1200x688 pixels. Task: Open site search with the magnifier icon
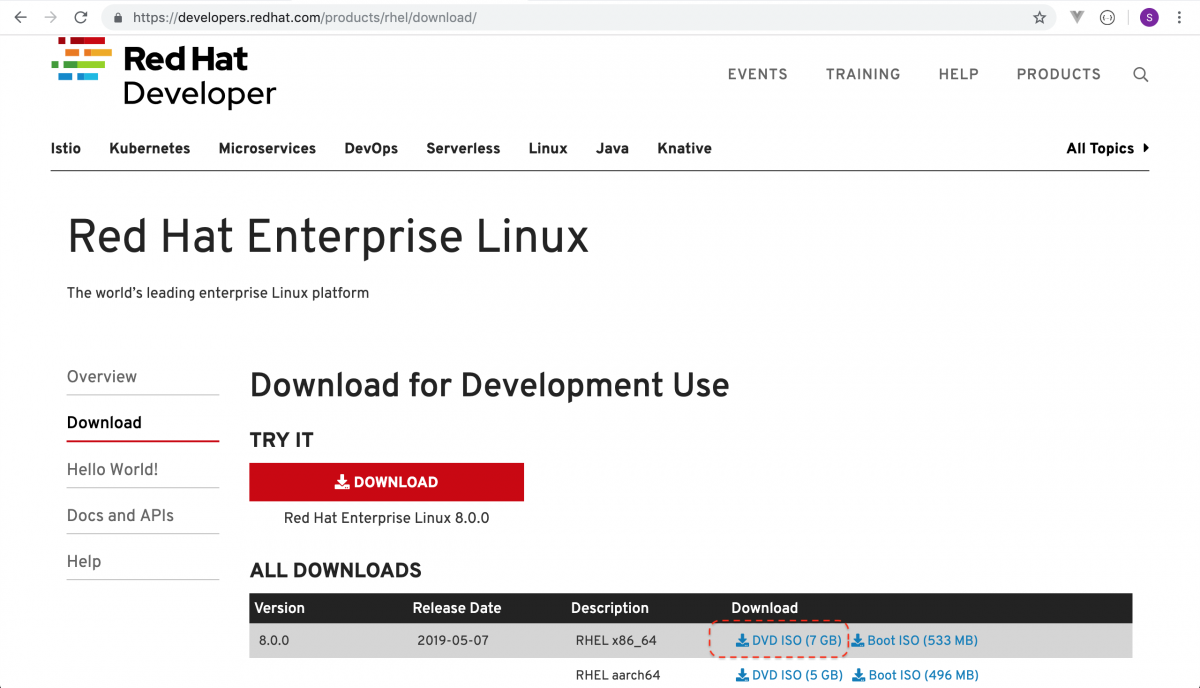[1140, 74]
